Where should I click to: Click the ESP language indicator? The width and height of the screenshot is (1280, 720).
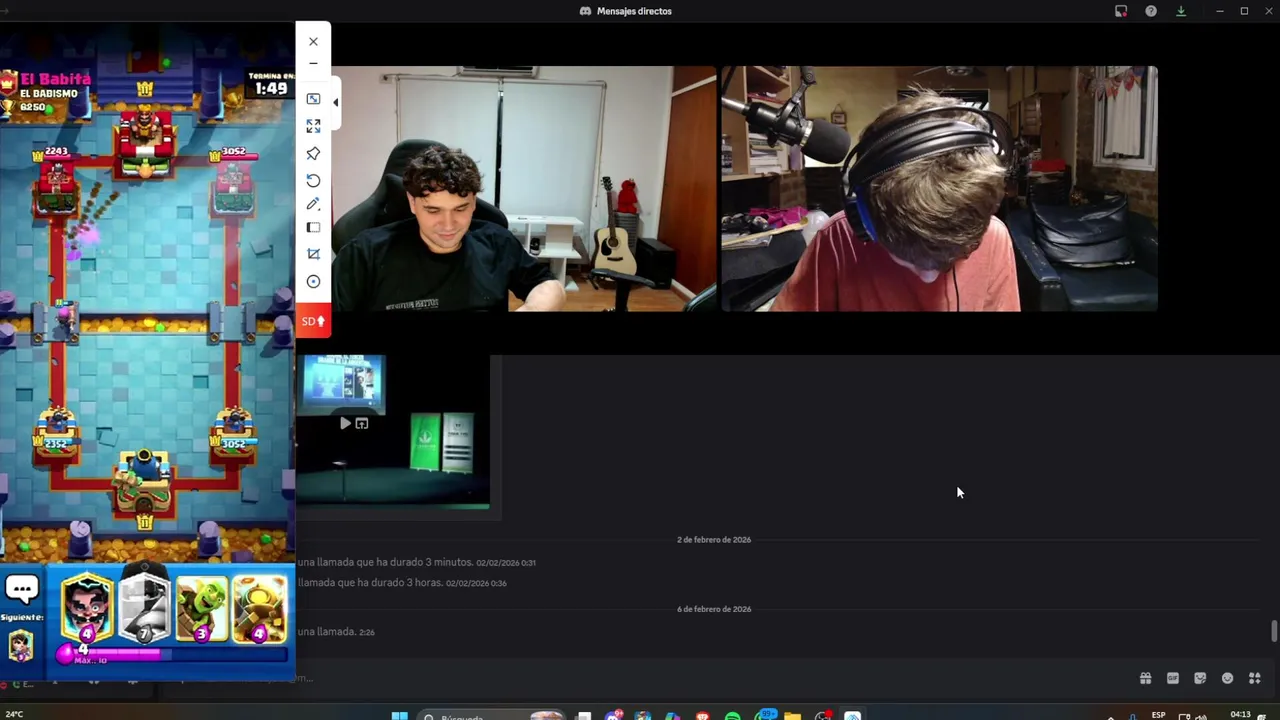tap(1158, 715)
